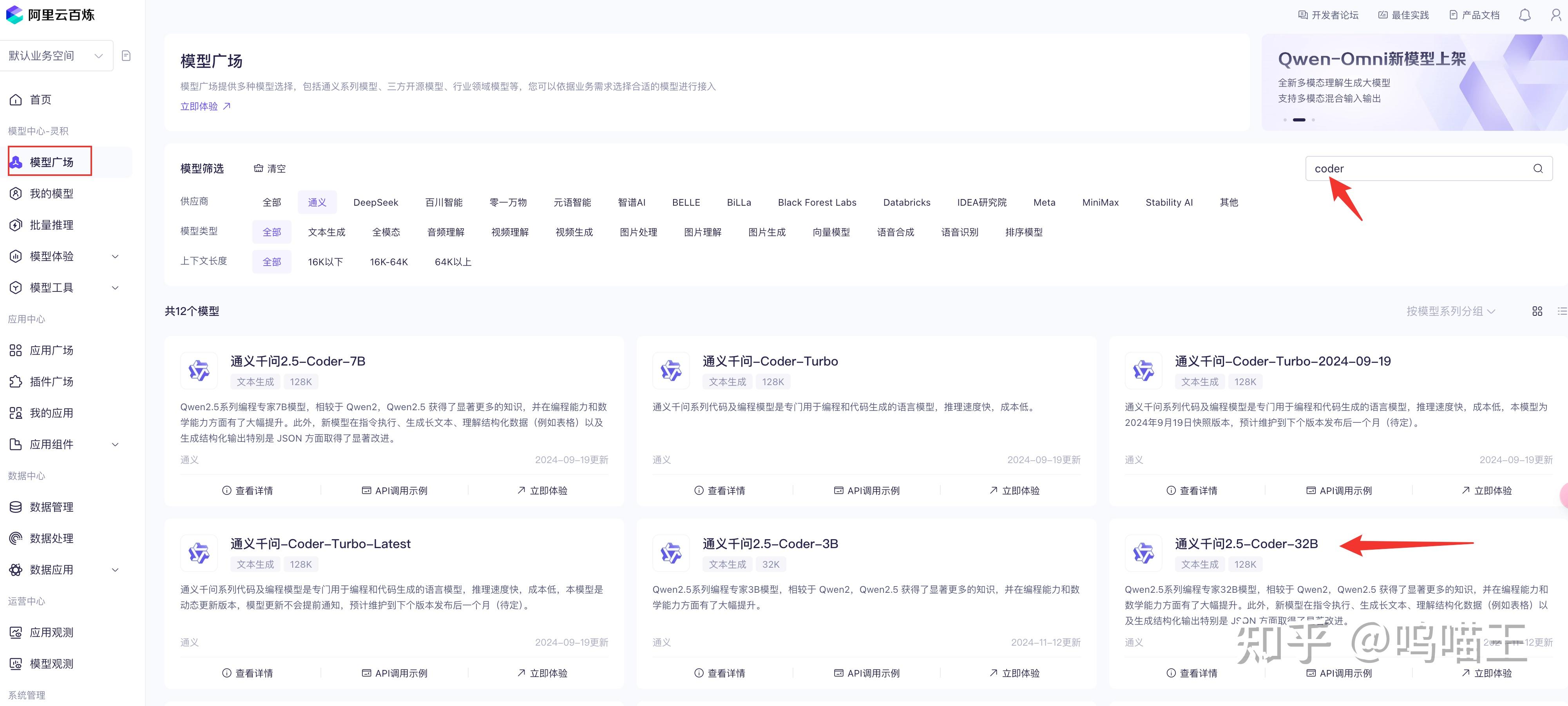
Task: Open the notifications bell
Action: pyautogui.click(x=1524, y=15)
